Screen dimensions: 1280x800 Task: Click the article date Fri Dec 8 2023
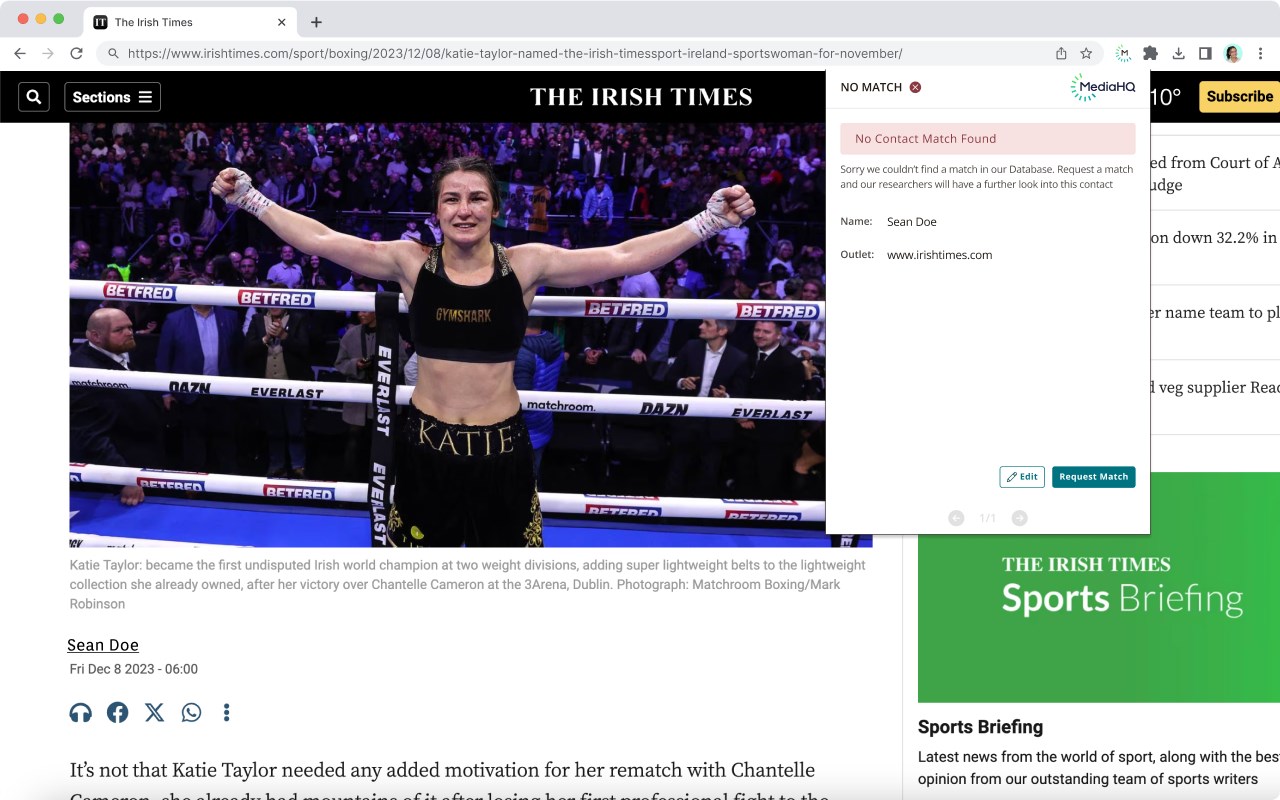(133, 669)
